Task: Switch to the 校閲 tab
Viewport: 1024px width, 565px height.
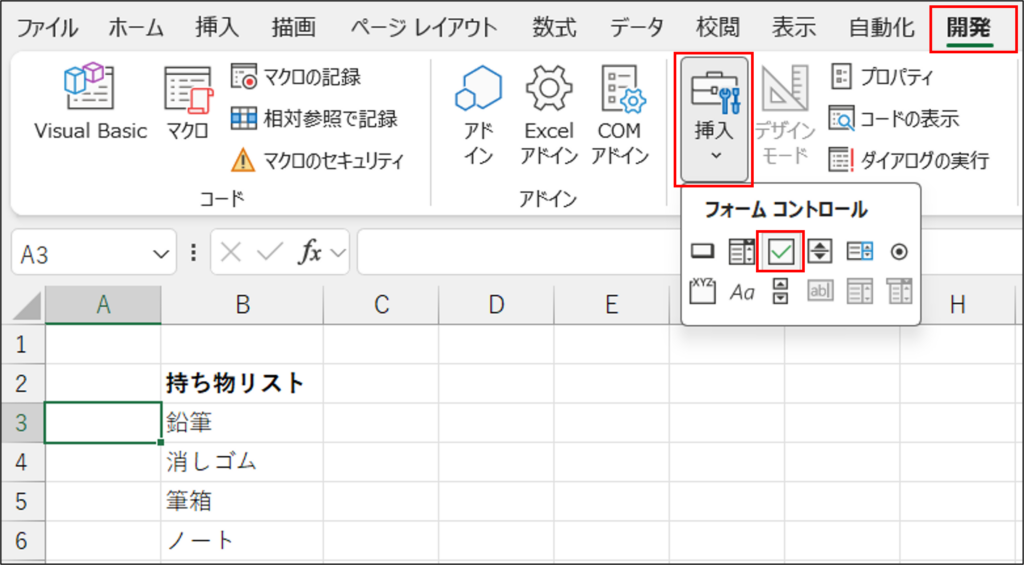Action: click(718, 27)
